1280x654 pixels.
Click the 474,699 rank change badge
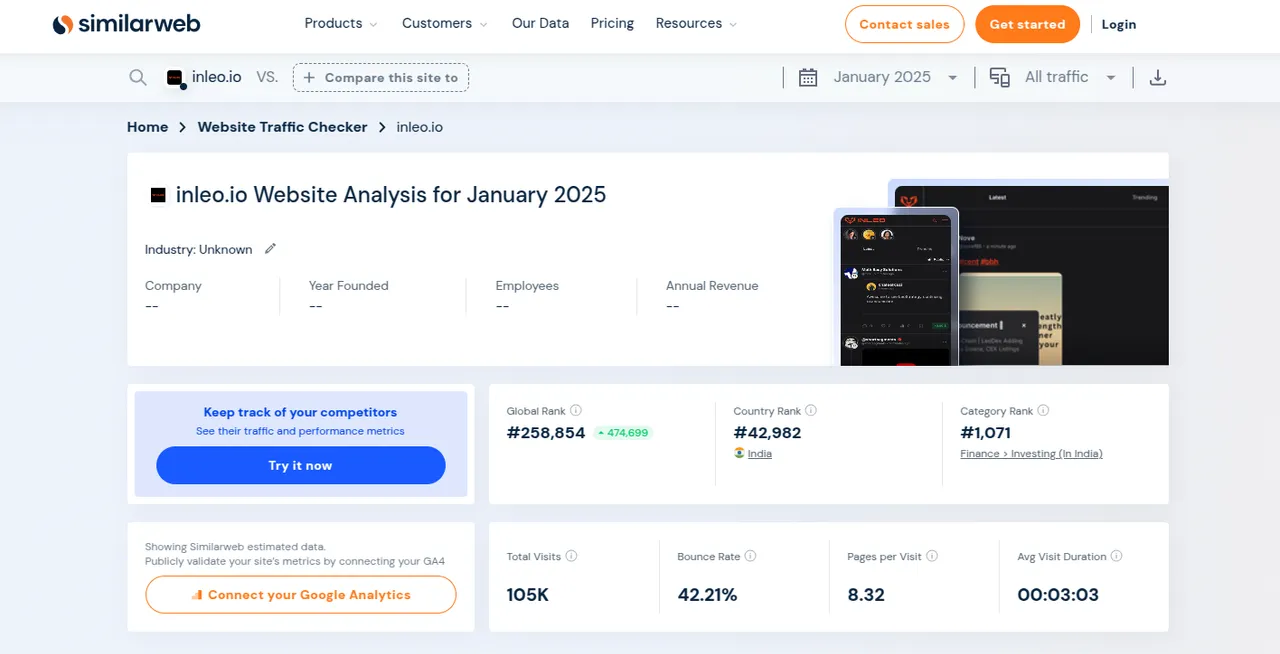622,433
